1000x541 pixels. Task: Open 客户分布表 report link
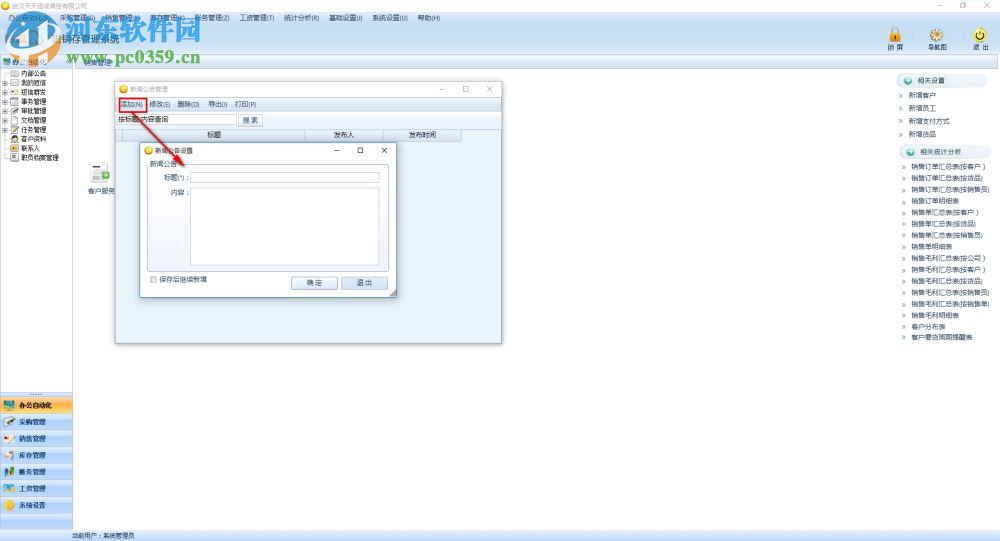click(929, 327)
